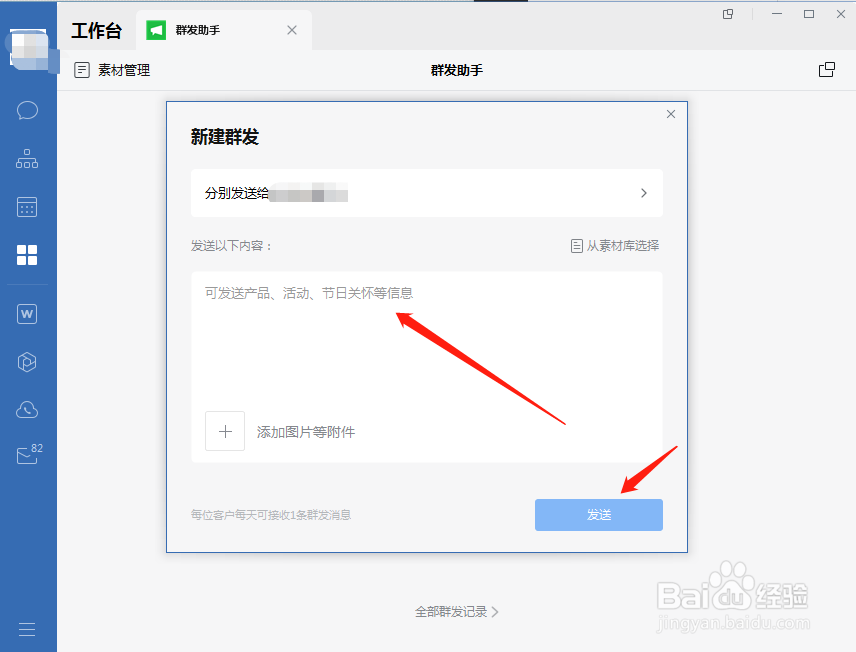Screen dimensions: 856x652
Task: Open 从素材库选择 to pick material
Action: click(x=616, y=245)
